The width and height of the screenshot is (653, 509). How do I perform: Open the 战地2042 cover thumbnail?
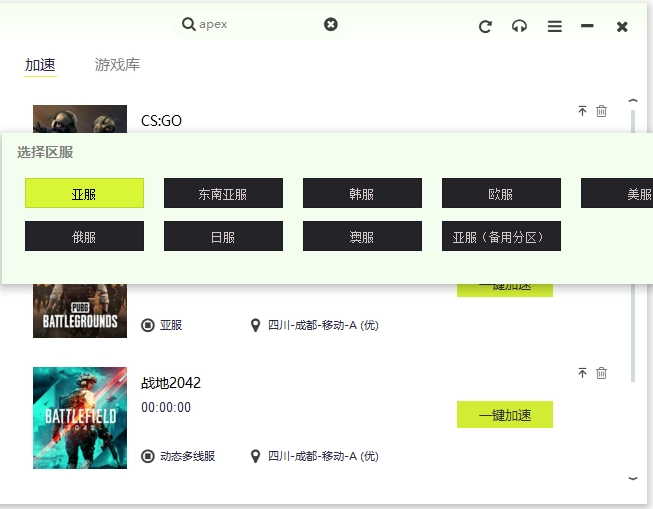click(x=80, y=418)
